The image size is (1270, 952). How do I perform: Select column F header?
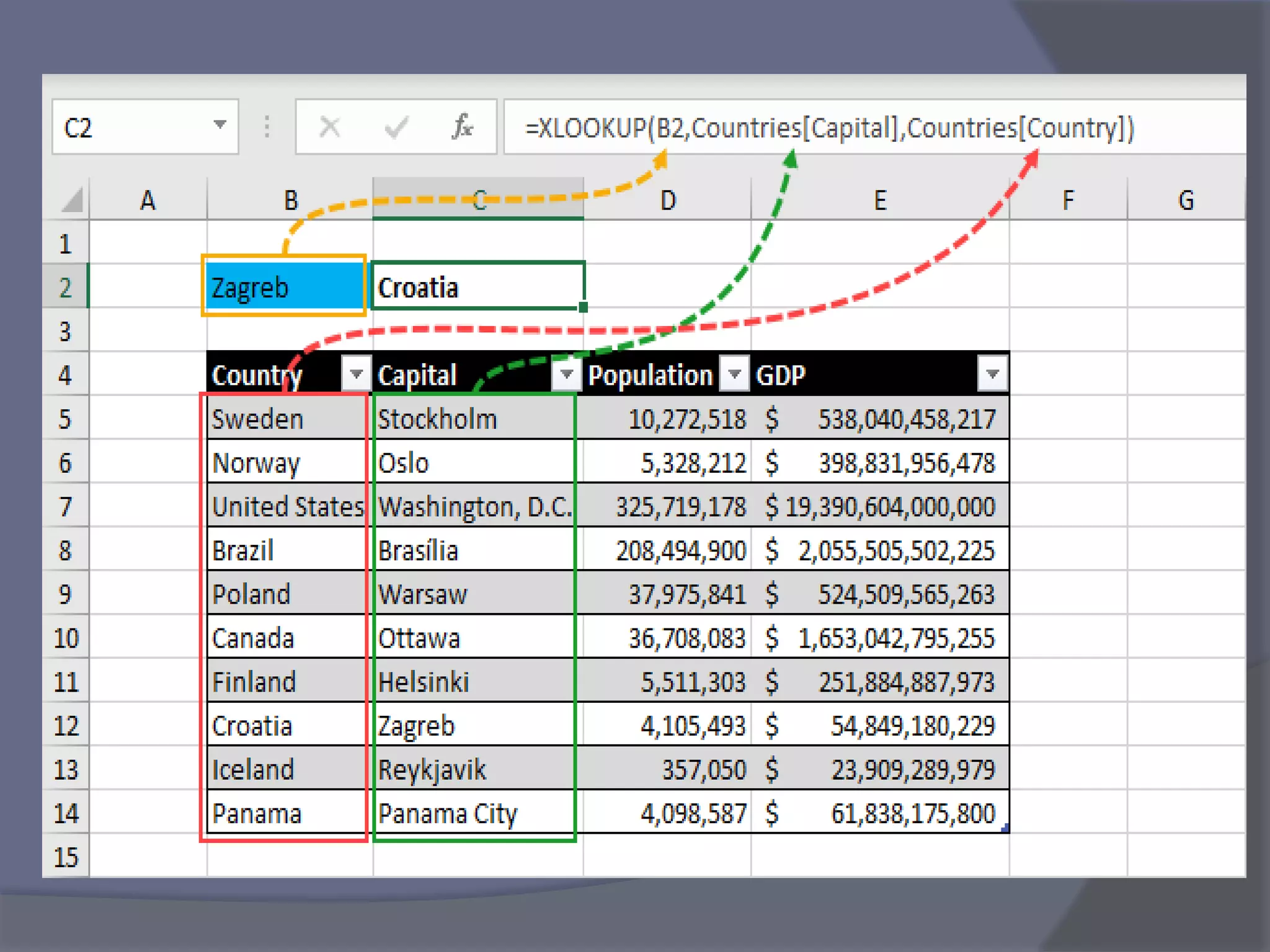[1068, 201]
